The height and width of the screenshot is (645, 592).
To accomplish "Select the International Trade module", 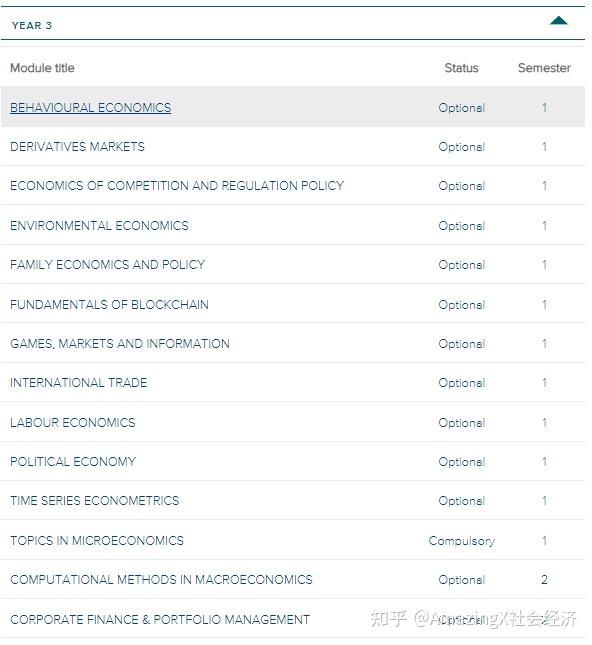I will tap(79, 383).
